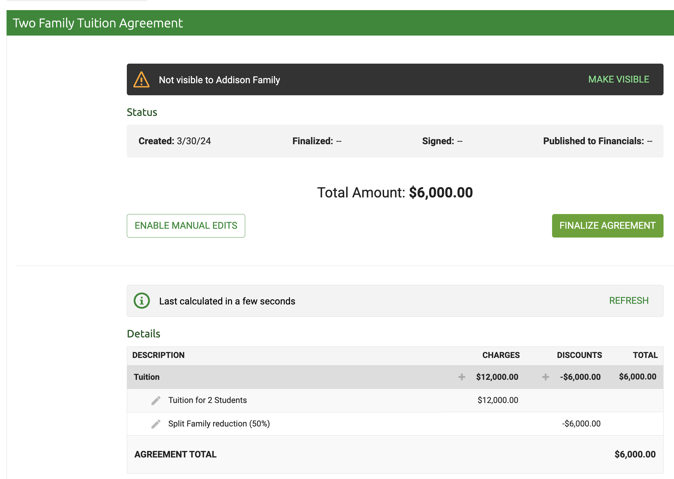Click the Published to Financials status
674x479 pixels.
(x=597, y=141)
